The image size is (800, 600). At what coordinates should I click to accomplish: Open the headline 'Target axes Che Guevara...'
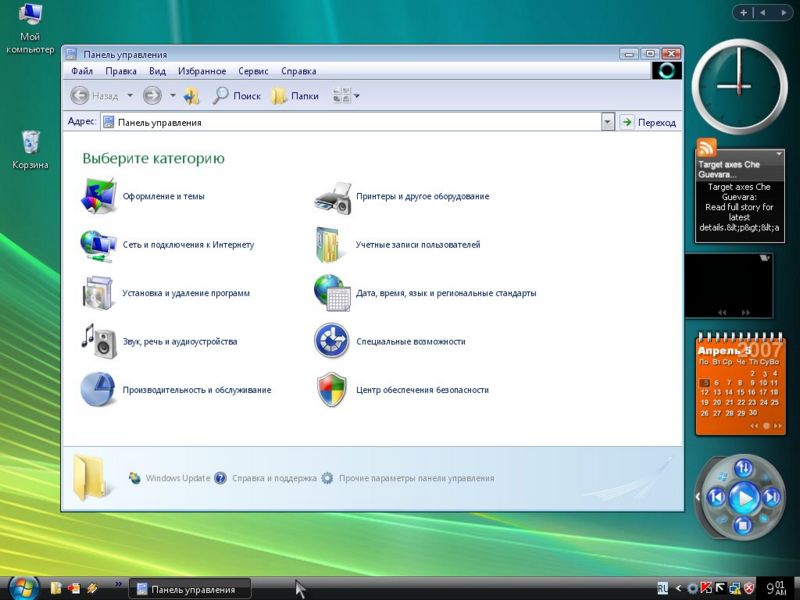(729, 169)
